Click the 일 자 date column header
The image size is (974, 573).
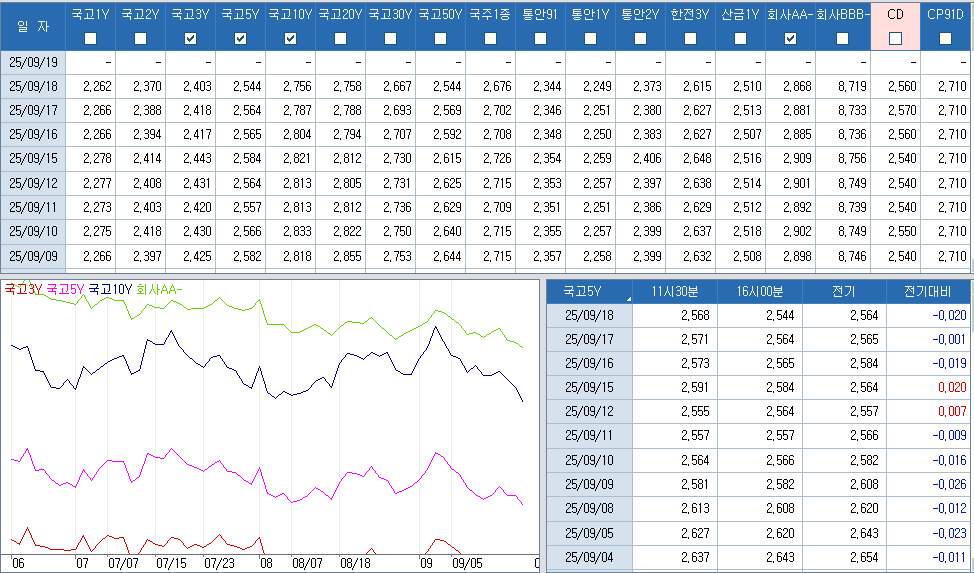point(32,26)
